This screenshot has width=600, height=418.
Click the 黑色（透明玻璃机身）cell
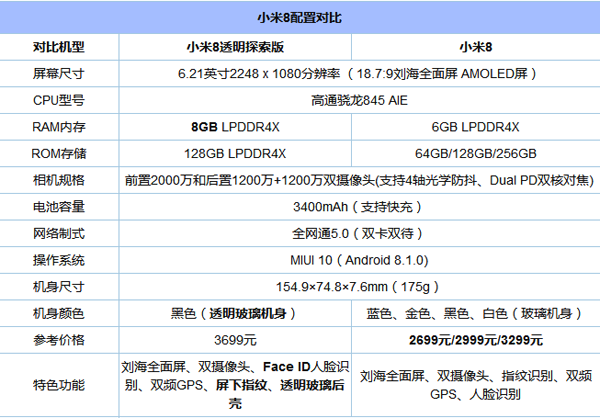click(235, 313)
